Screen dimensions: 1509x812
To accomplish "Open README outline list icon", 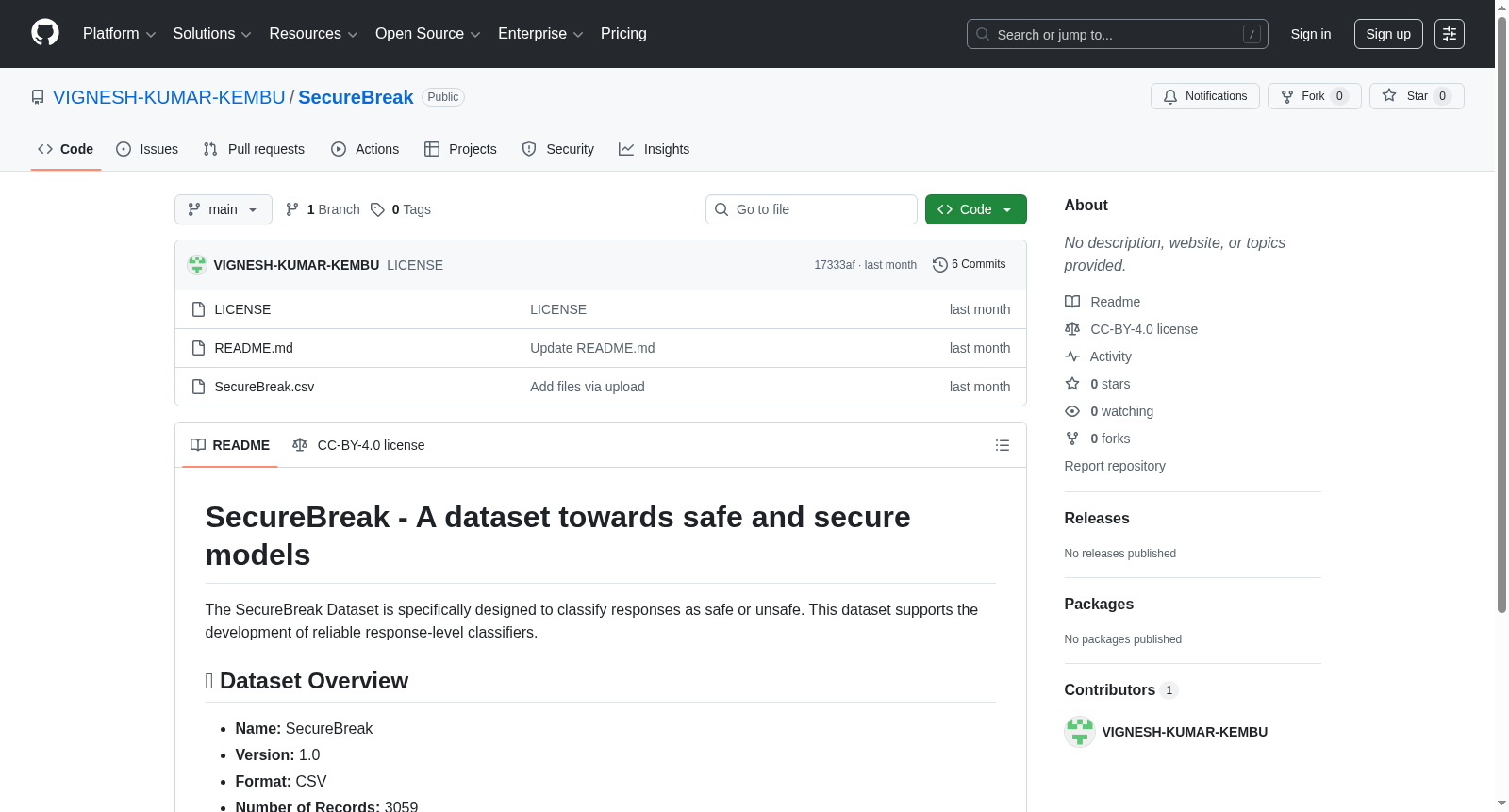I will point(1003,445).
